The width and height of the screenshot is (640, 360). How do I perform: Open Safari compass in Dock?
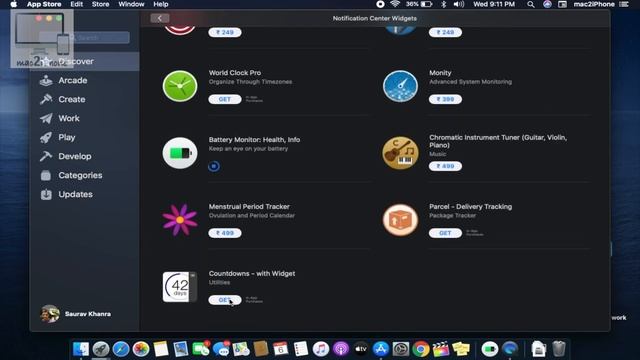(x=121, y=349)
